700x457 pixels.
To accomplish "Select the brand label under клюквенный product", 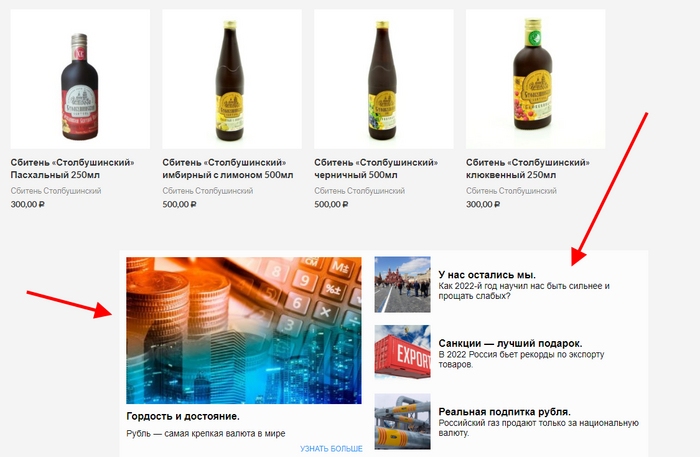I will (511, 191).
